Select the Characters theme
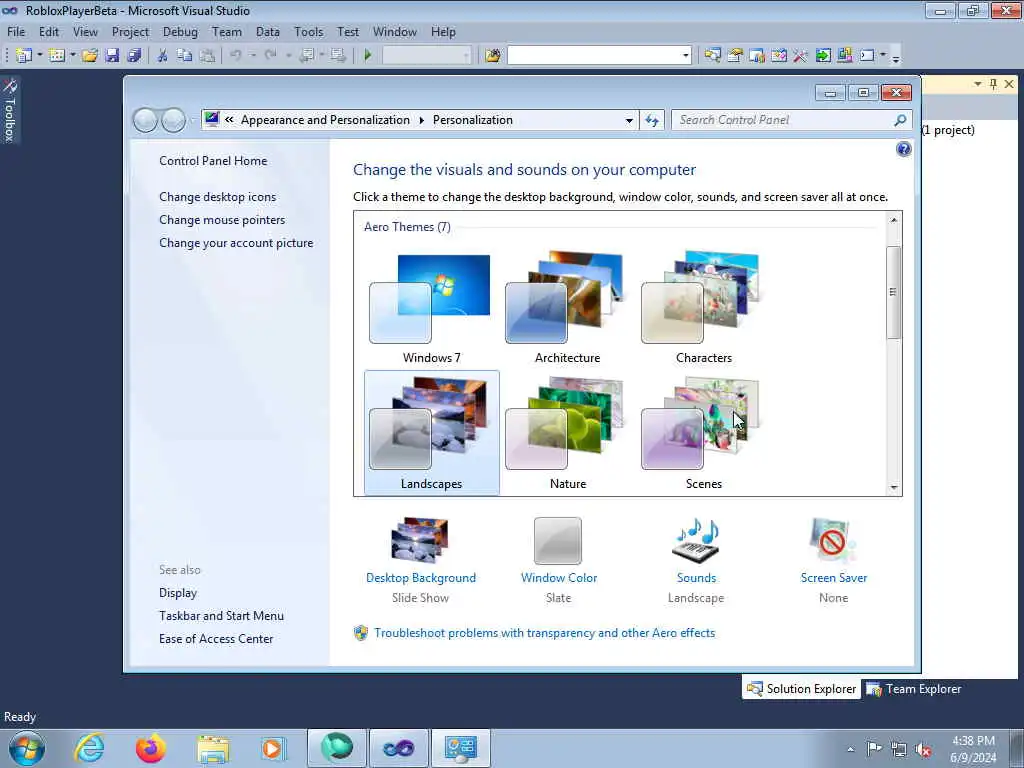Image resolution: width=1024 pixels, height=768 pixels. click(x=703, y=308)
